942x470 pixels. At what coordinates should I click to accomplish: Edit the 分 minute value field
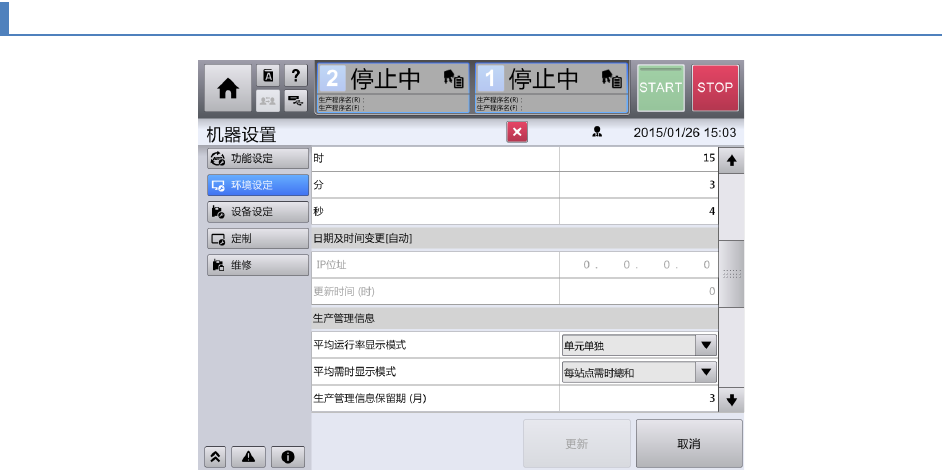tap(639, 185)
